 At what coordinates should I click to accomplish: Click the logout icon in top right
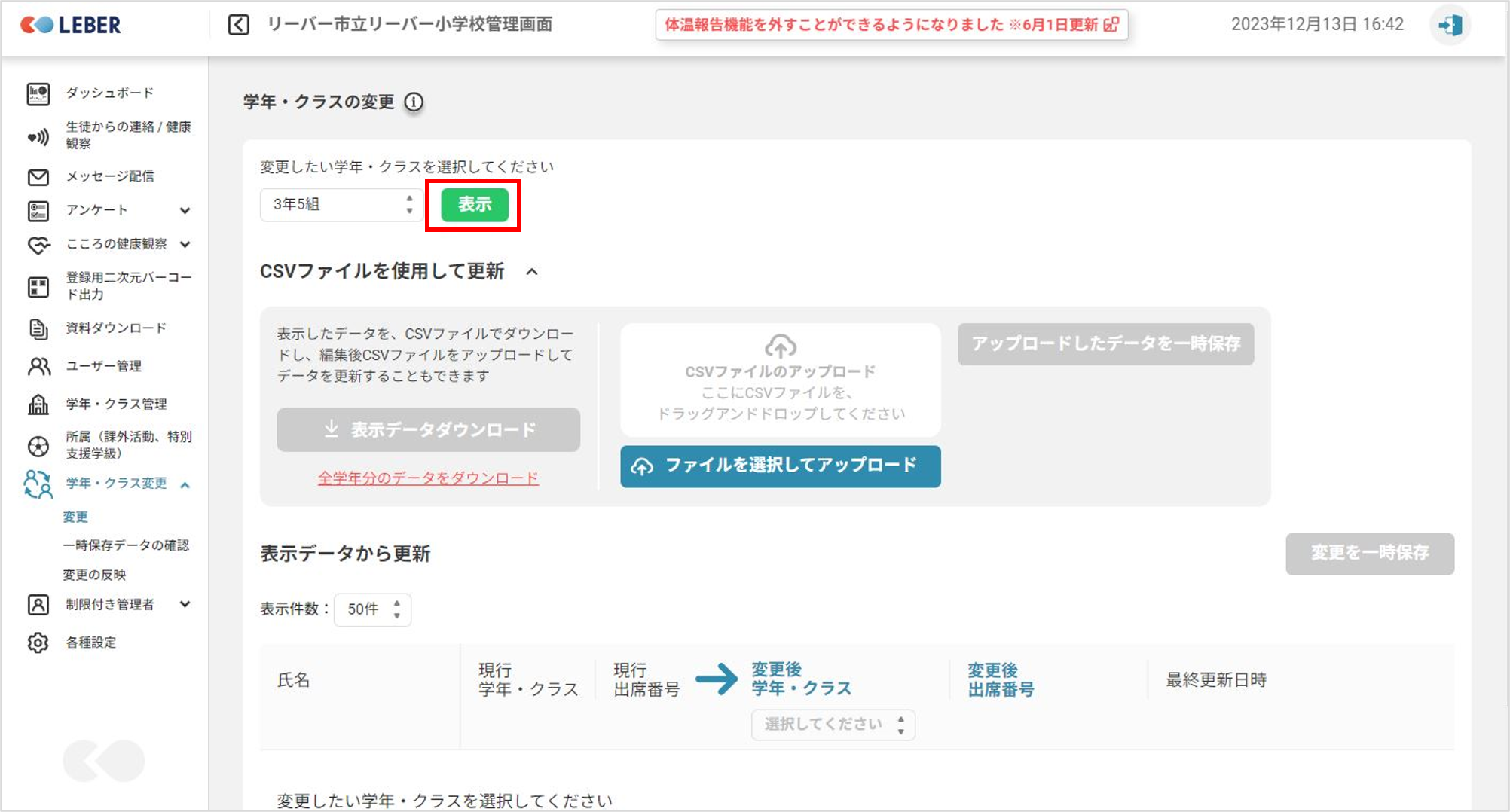click(x=1450, y=25)
